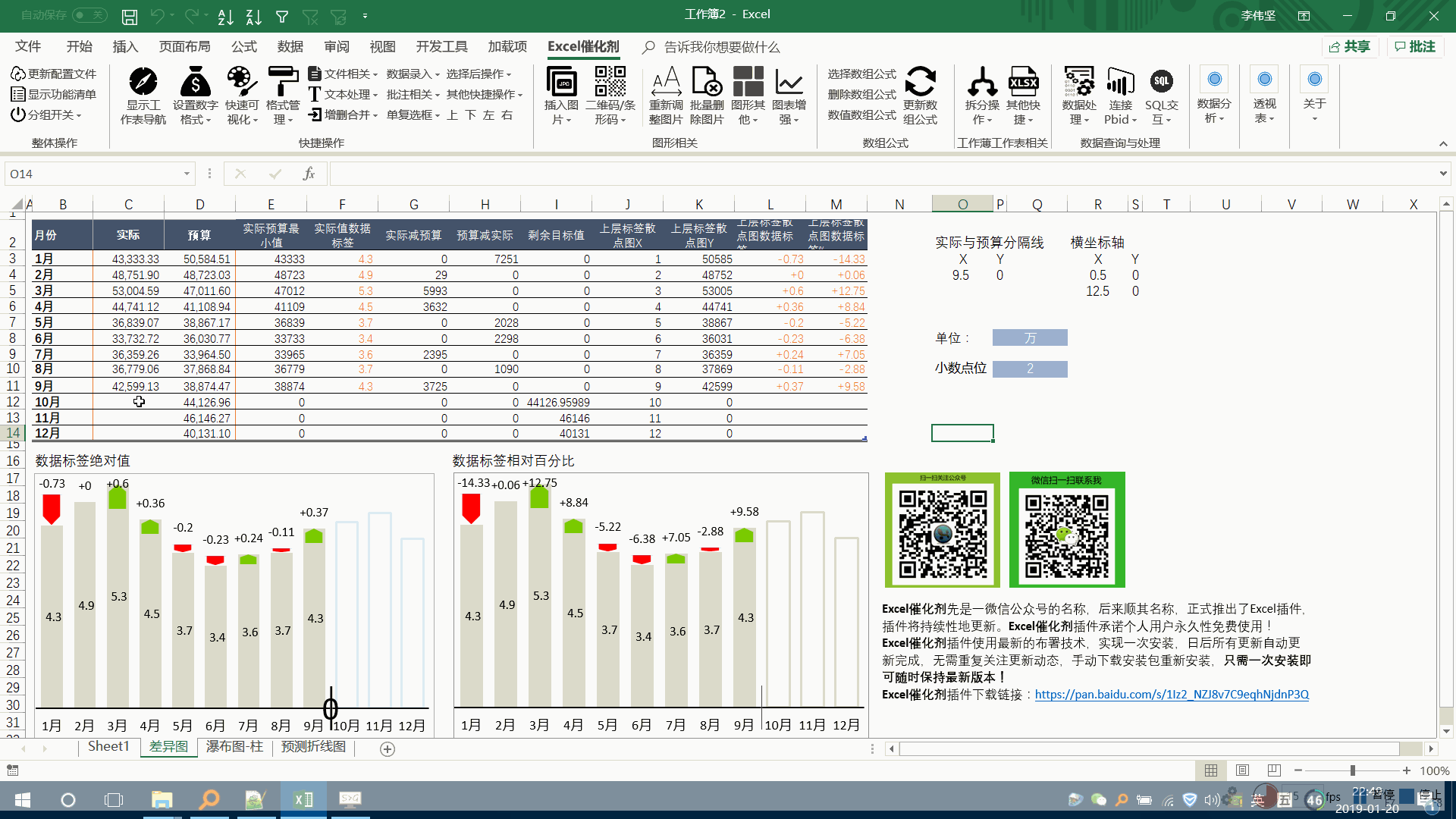1456x819 pixels.
Task: Click 更新数组公式 refresh icon
Action: click(920, 81)
